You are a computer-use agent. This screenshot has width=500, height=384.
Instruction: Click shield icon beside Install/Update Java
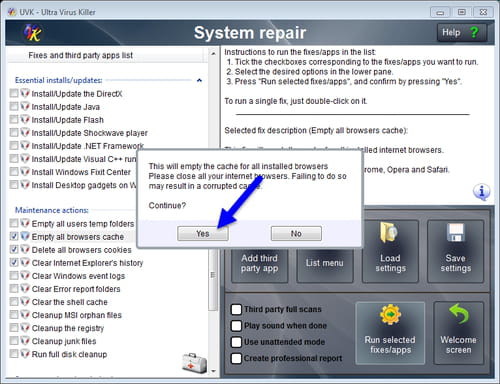(x=25, y=106)
